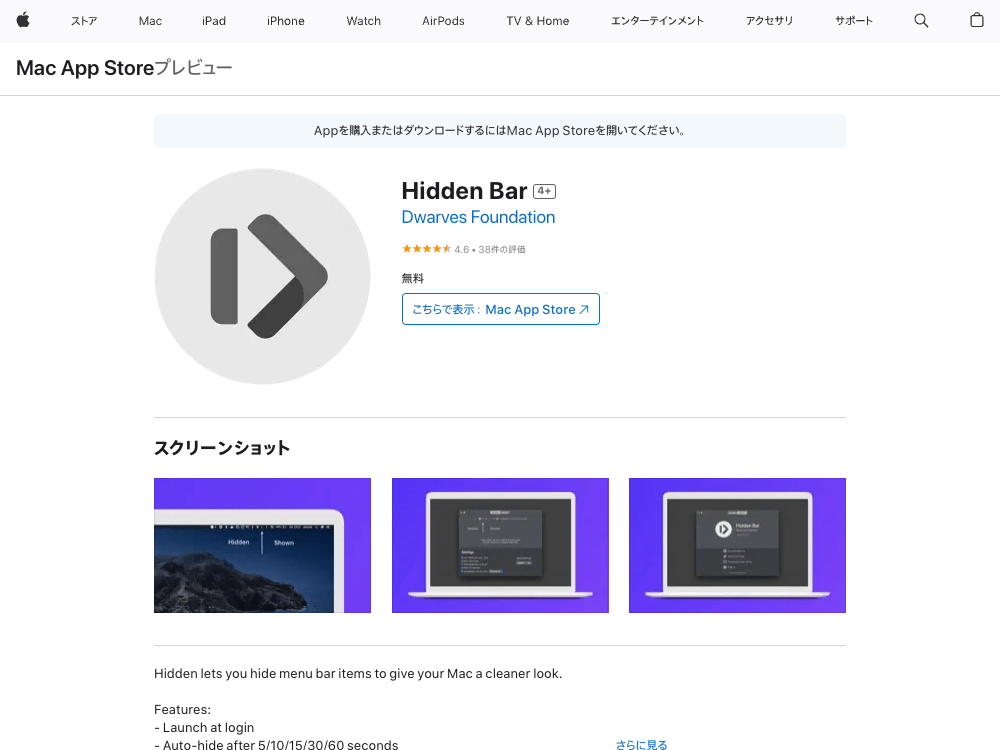Open the iPad navigation menu

(214, 20)
